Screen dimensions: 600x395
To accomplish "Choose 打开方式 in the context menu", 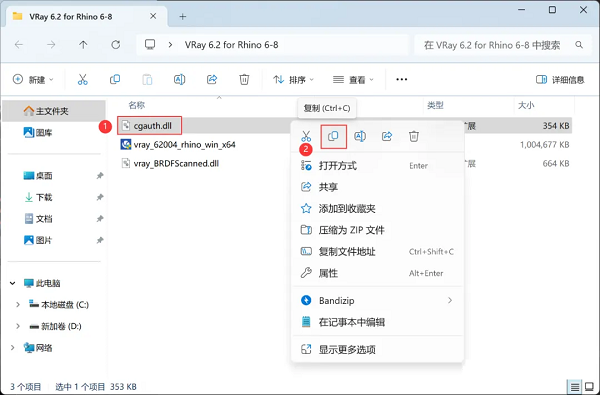I will click(378, 166).
